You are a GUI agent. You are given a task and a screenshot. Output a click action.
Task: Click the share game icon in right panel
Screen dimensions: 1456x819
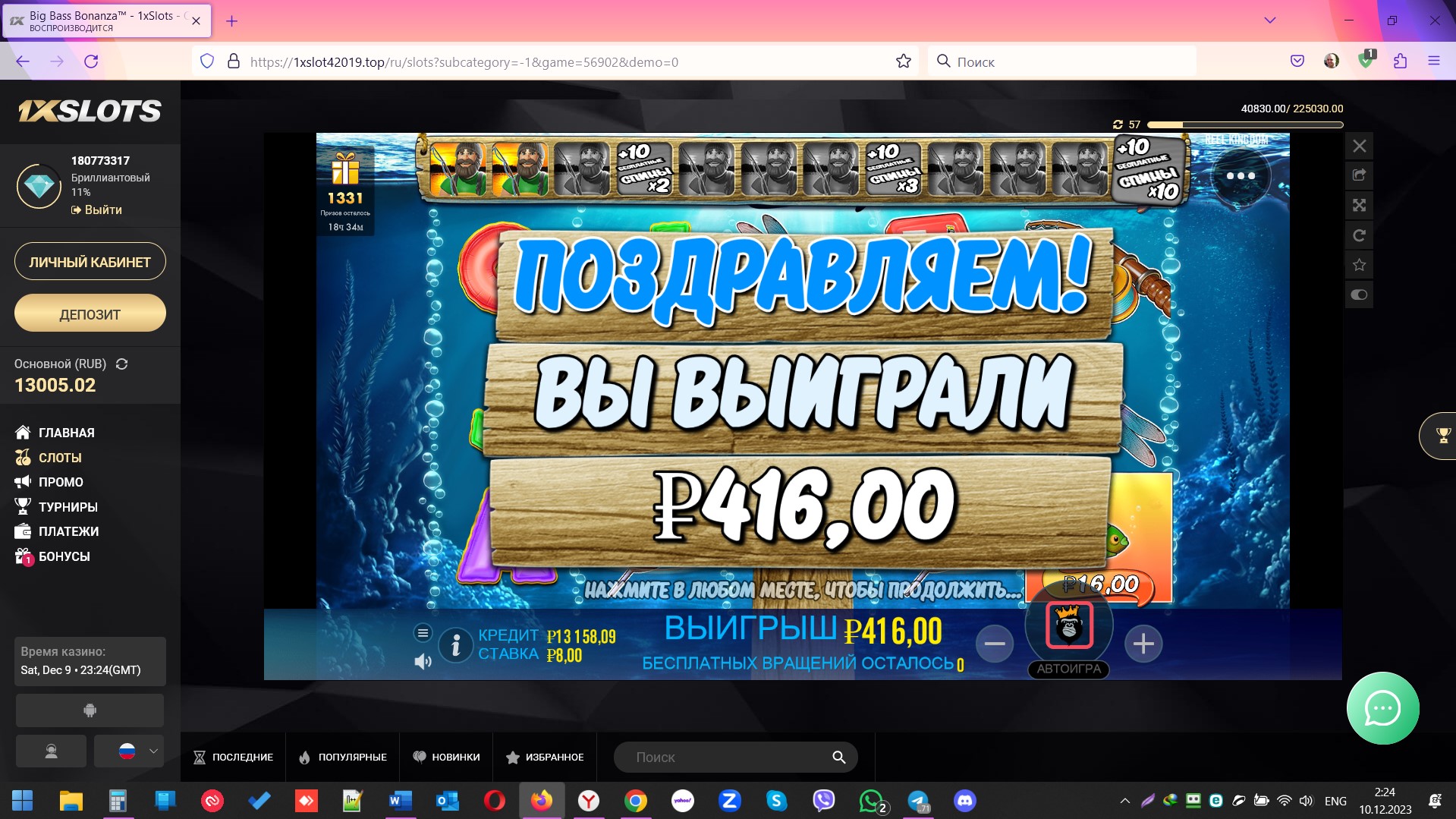(1359, 175)
